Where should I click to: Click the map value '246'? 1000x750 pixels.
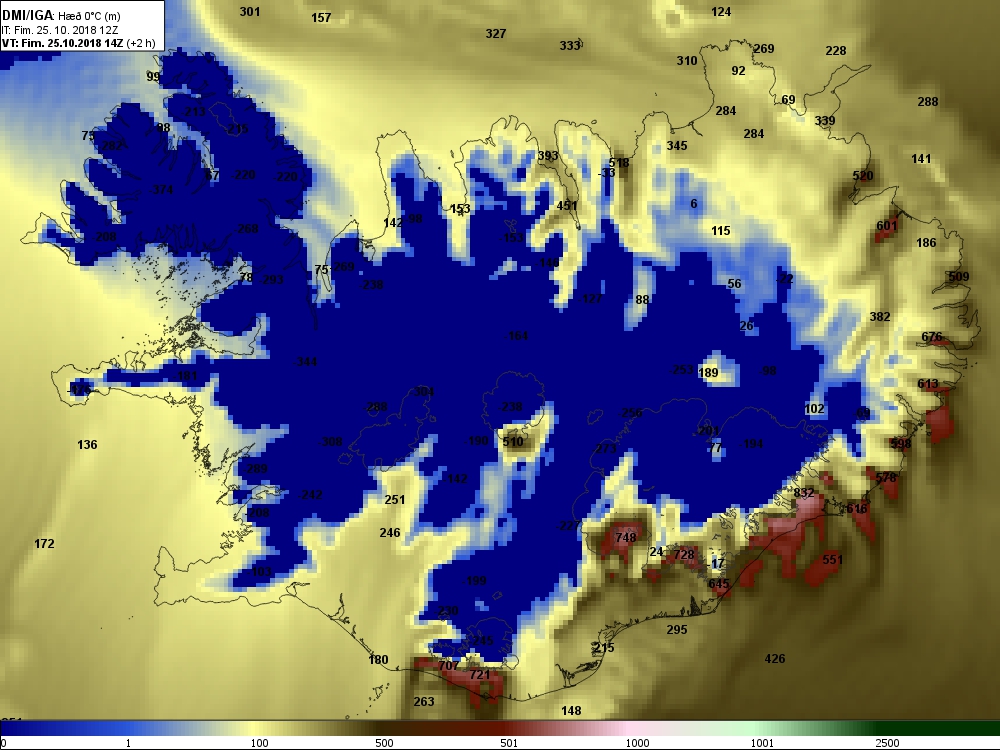pos(390,532)
